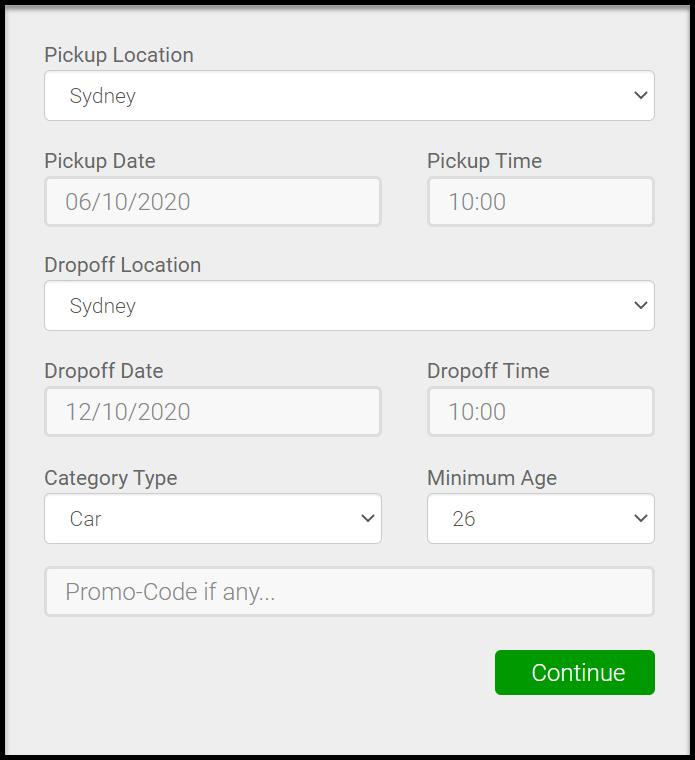Image resolution: width=695 pixels, height=760 pixels.
Task: Select the Dropoff Time input
Action: point(540,412)
